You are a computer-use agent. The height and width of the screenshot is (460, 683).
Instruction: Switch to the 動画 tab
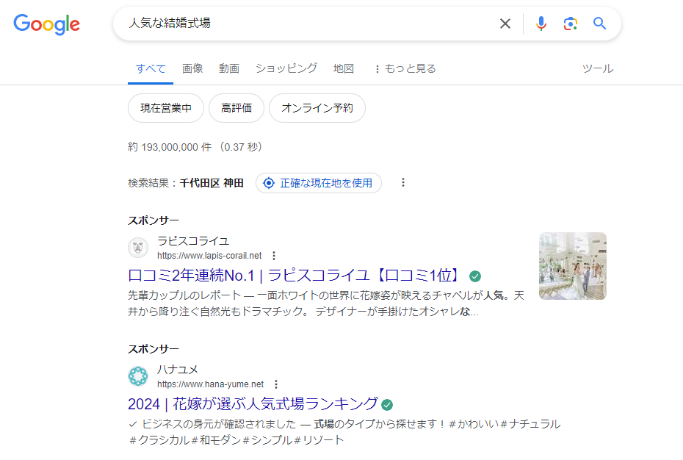(229, 69)
